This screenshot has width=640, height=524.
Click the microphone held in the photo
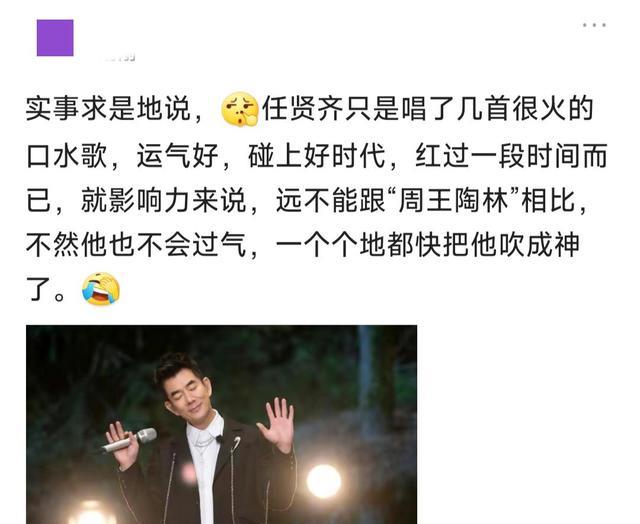click(129, 441)
